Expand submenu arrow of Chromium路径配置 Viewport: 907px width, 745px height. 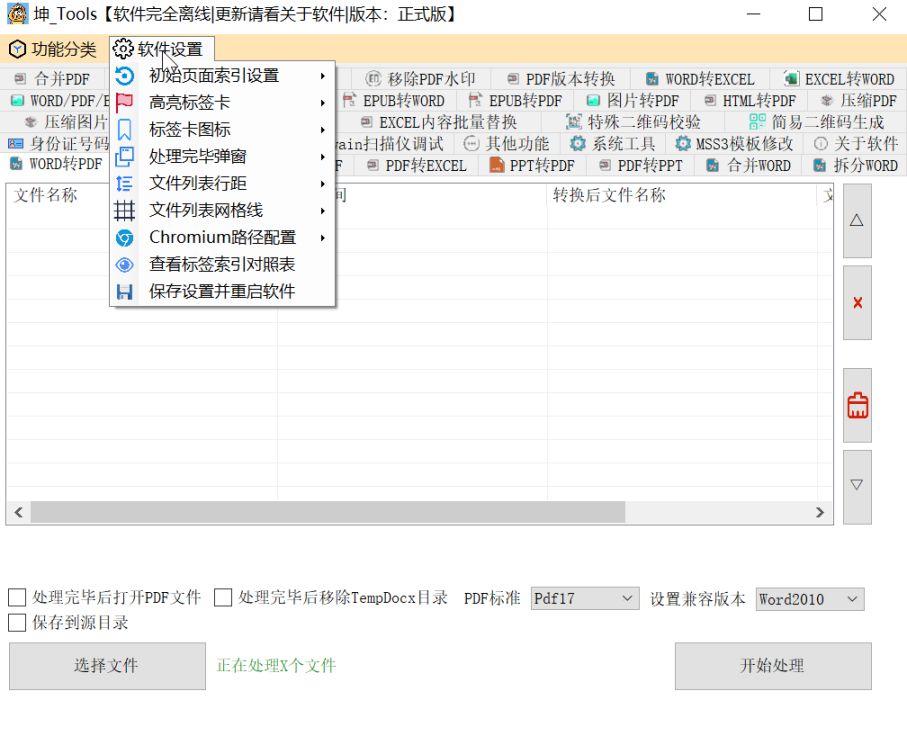coord(323,238)
